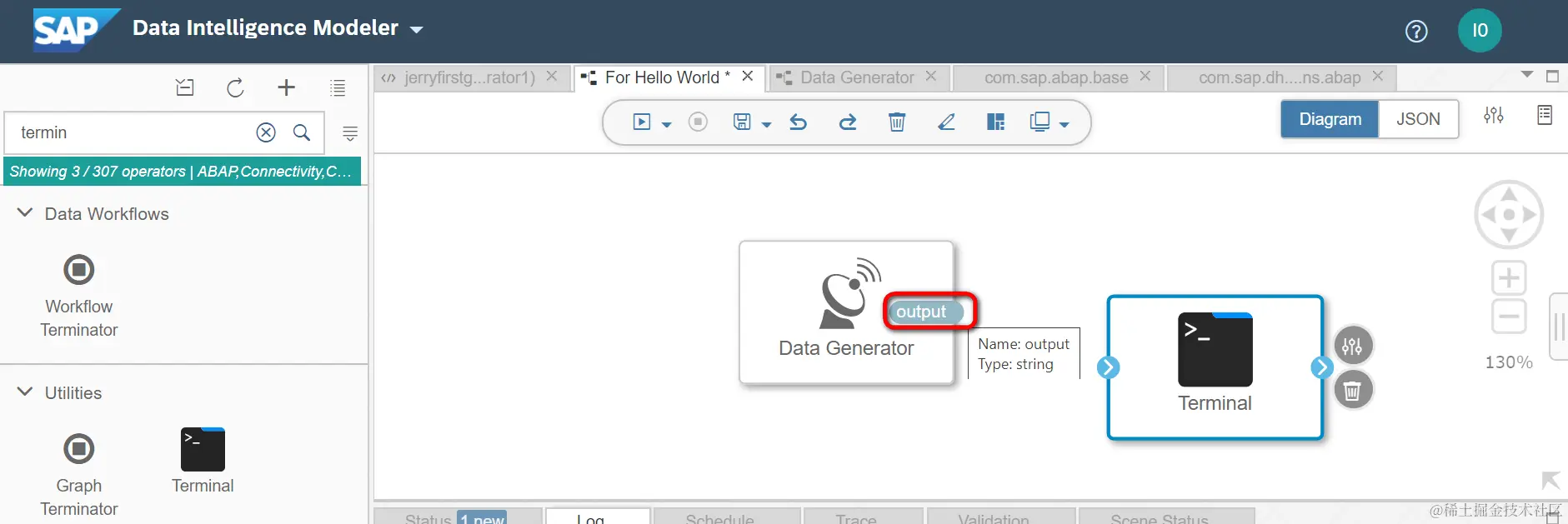
Task: Select the Graph Terminator operator
Action: pyautogui.click(x=79, y=475)
